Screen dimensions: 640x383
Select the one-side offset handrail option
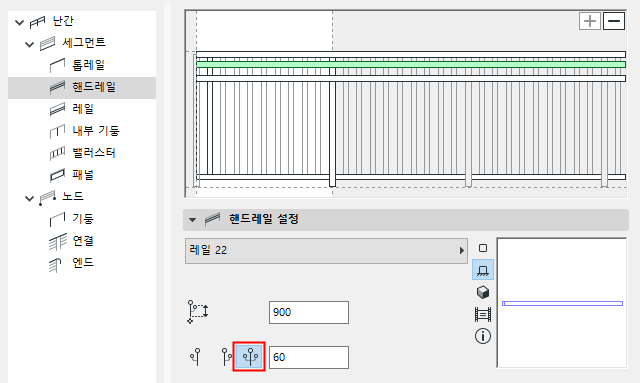pos(227,356)
